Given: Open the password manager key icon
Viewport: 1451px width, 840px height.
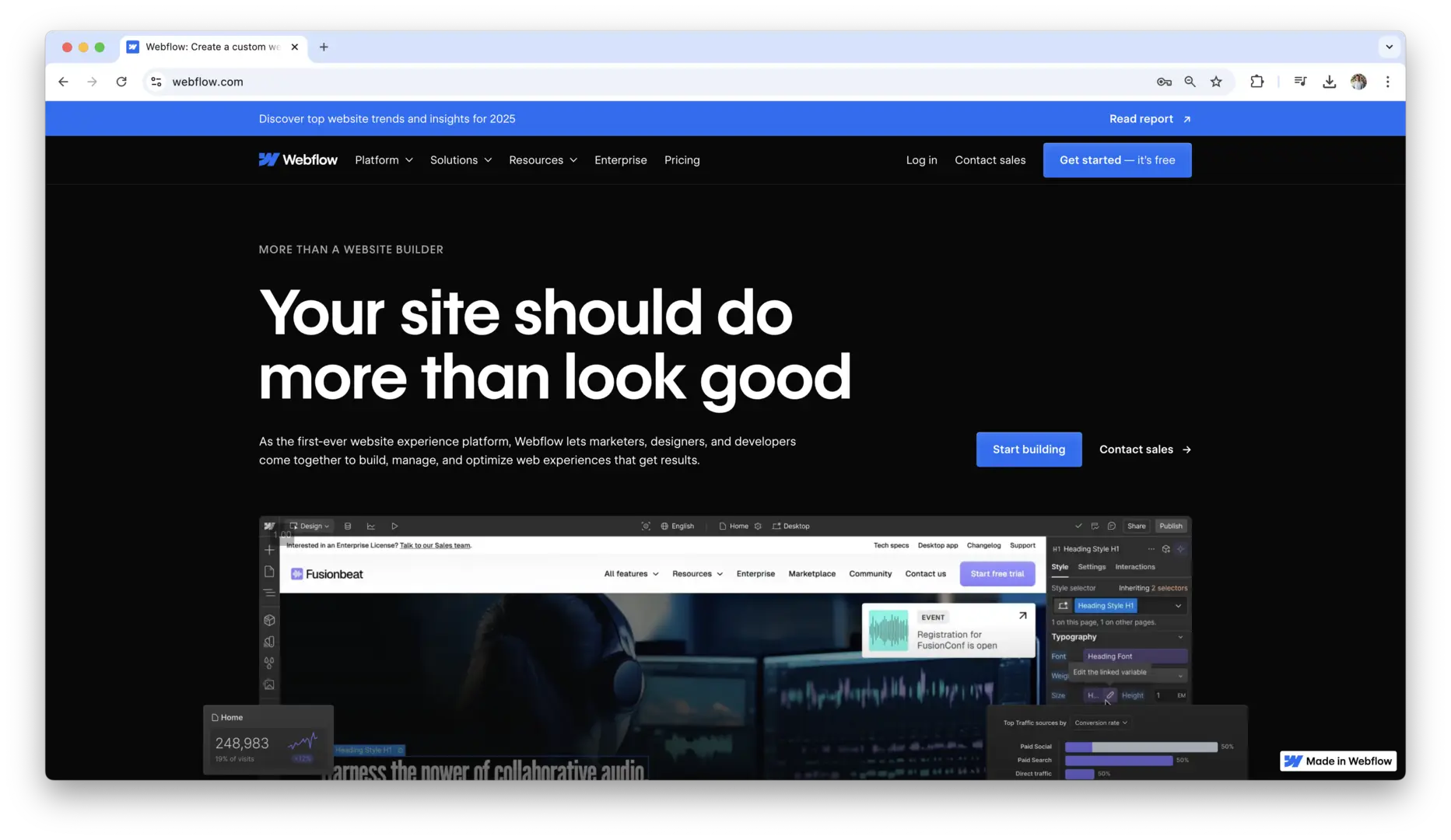Looking at the screenshot, I should pos(1164,82).
